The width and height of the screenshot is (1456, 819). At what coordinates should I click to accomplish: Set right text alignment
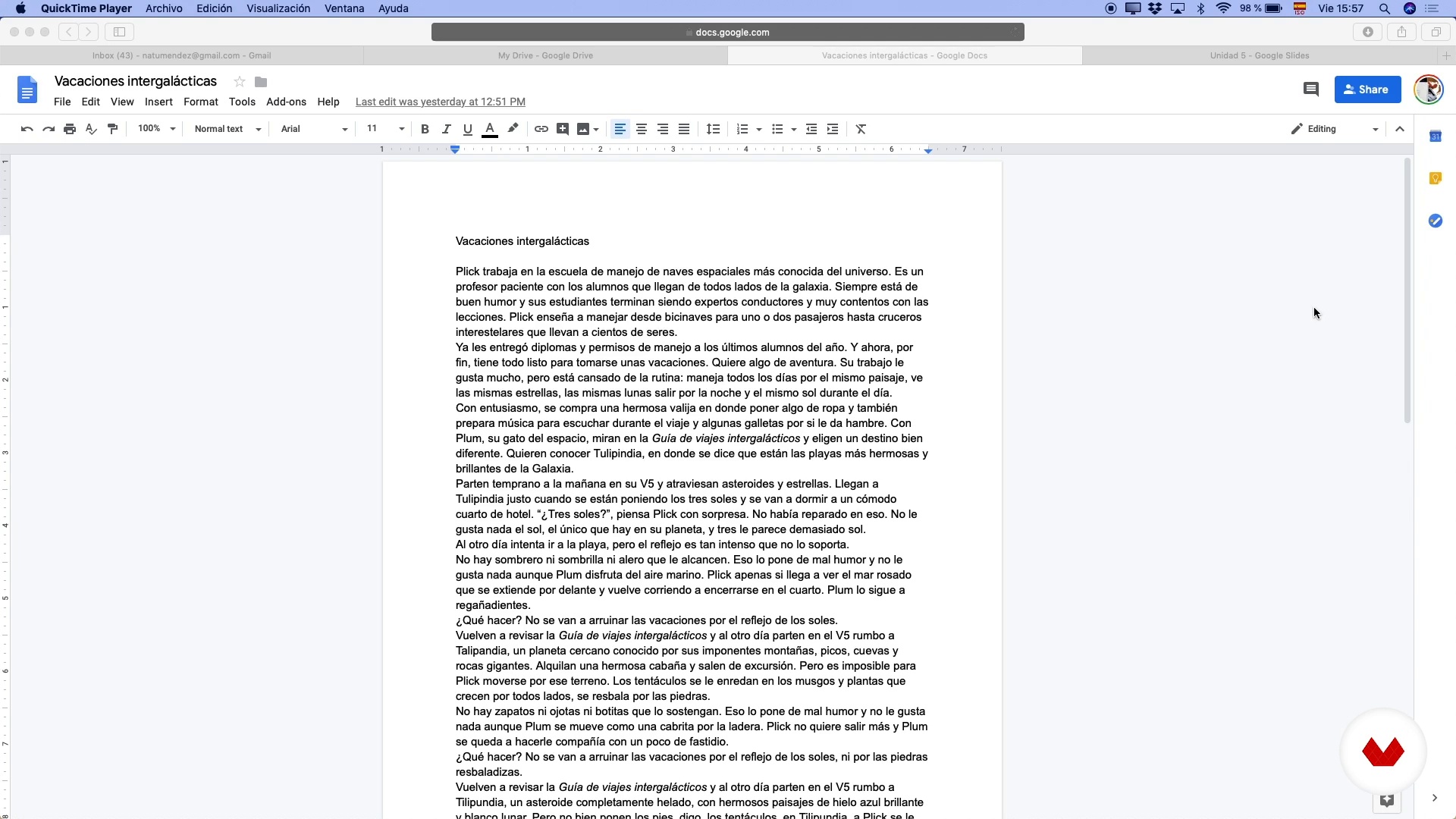coord(663,129)
